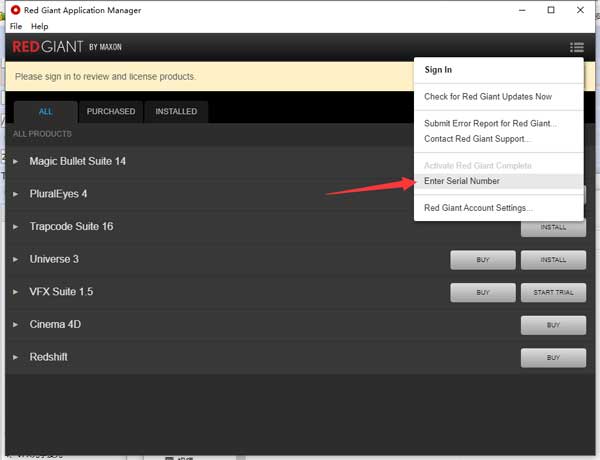Expand the VFX Suite 1.5 row
This screenshot has width=600, height=460.
[x=16, y=292]
